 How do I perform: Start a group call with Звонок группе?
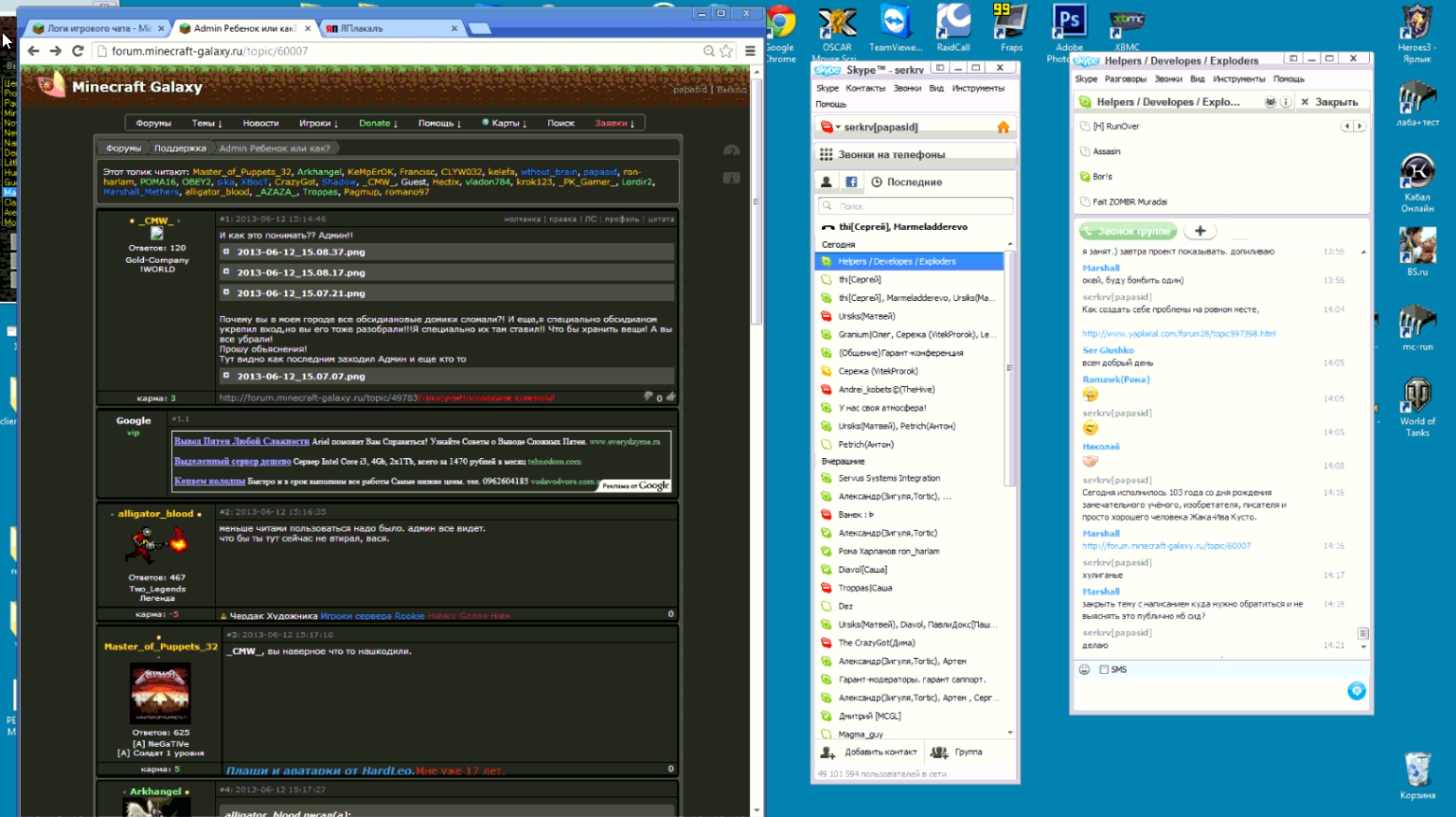point(1128,231)
